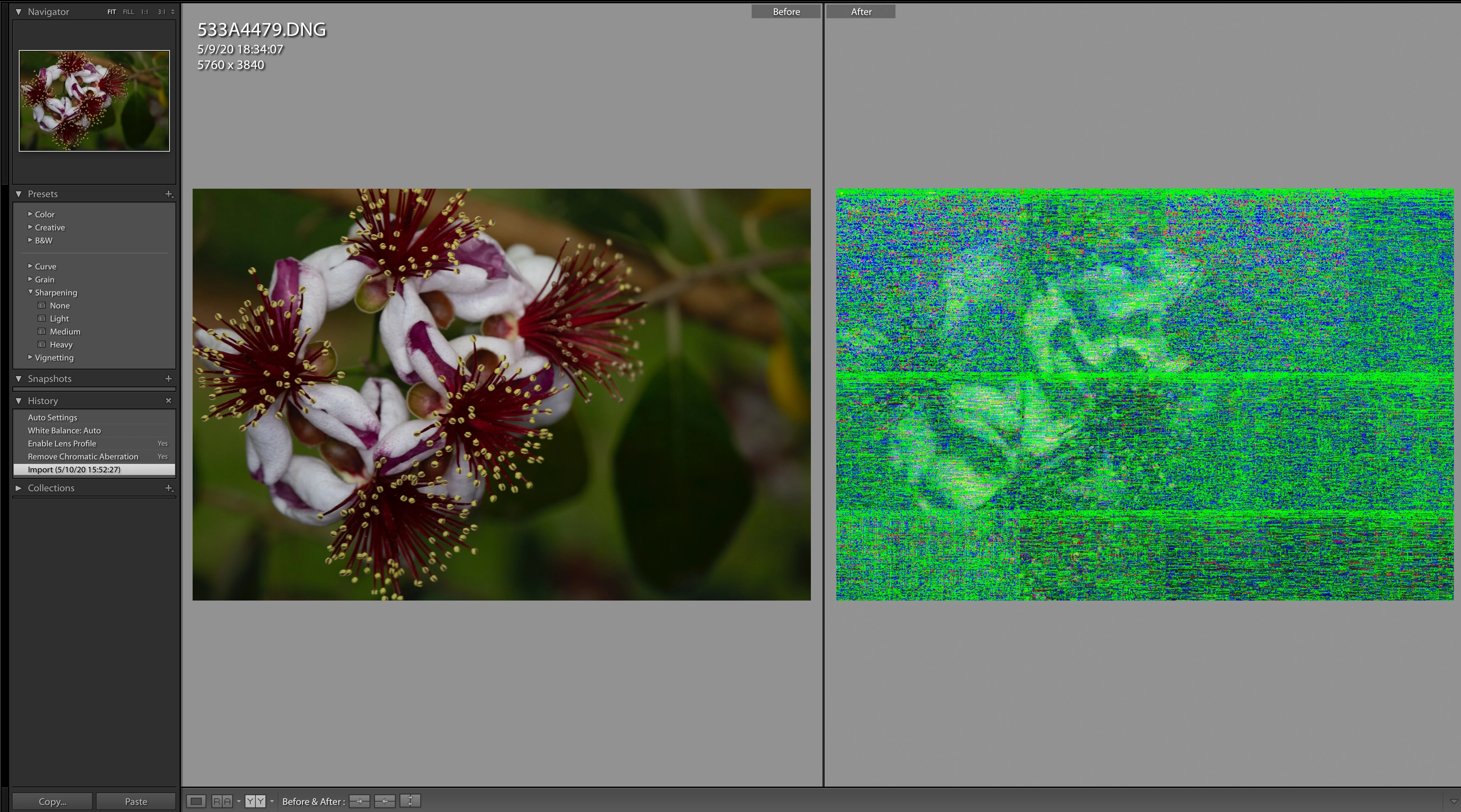Image resolution: width=1461 pixels, height=812 pixels.
Task: Select the White Balance: Auto history step
Action: tap(64, 430)
